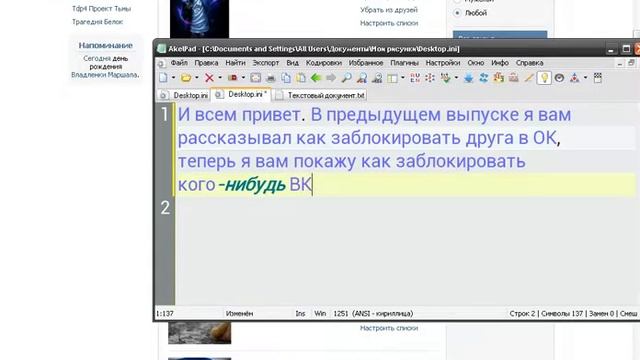Screen dimensions: 640x360
Task: Open the Избранное menu
Action: pyautogui.click(x=366, y=63)
